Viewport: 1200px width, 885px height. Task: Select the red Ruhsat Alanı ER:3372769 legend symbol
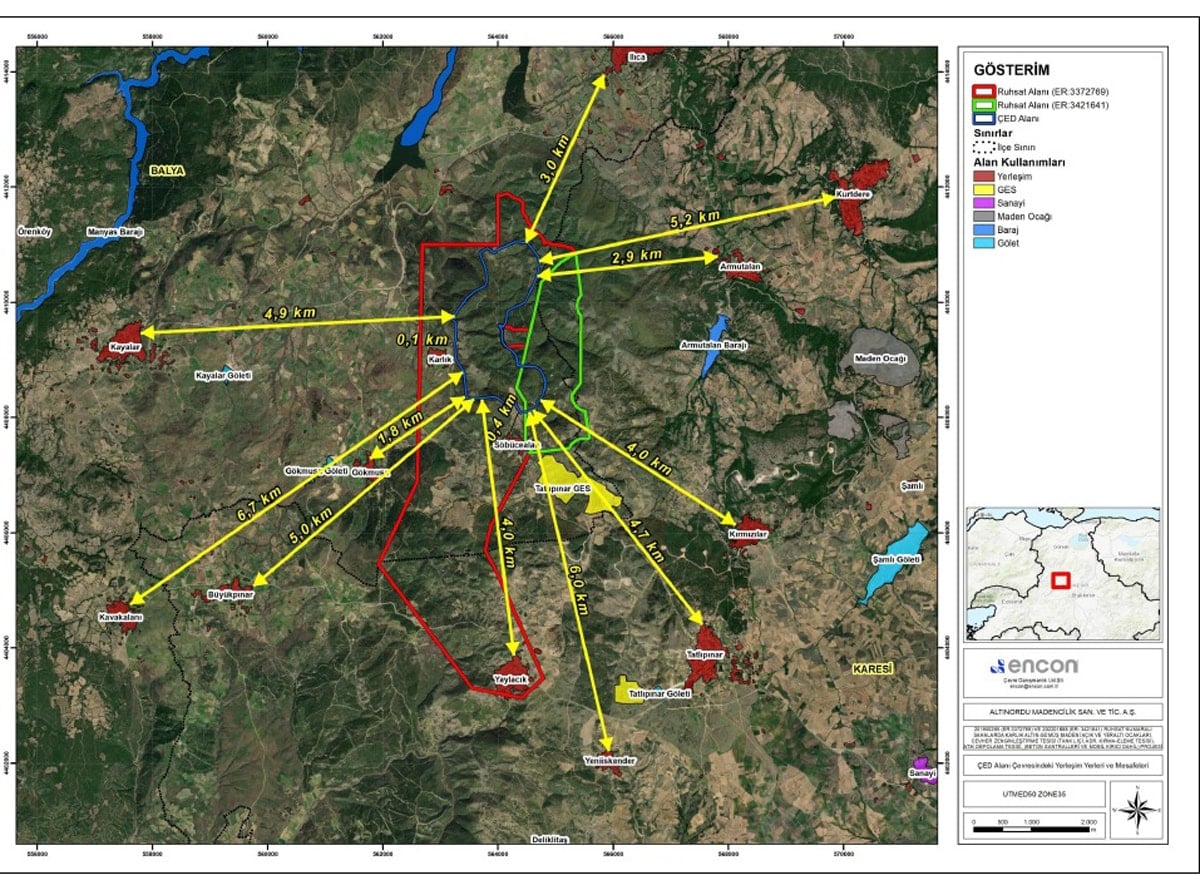(984, 91)
